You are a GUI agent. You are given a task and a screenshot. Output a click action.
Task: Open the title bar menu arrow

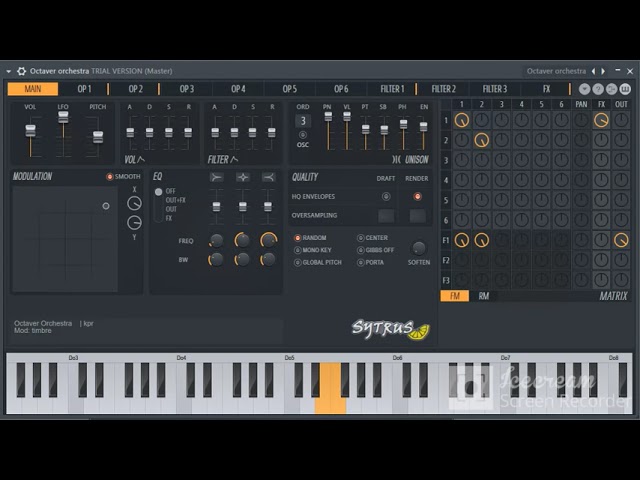tap(9, 71)
